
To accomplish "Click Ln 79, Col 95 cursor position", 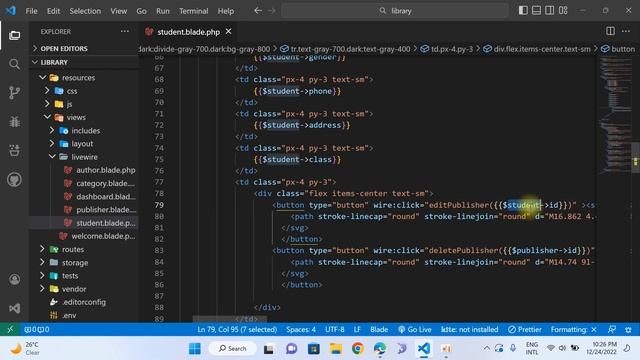I will (237, 329).
